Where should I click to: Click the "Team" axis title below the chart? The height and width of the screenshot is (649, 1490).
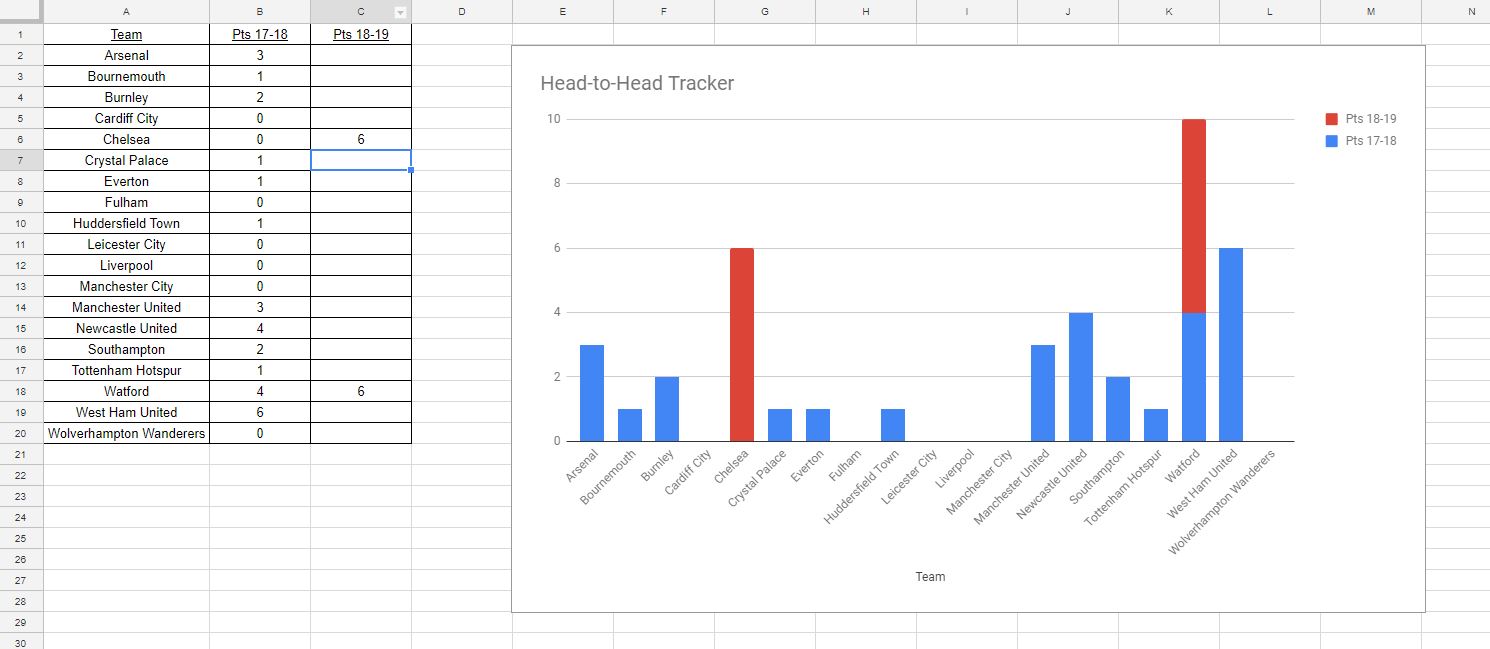[x=930, y=577]
